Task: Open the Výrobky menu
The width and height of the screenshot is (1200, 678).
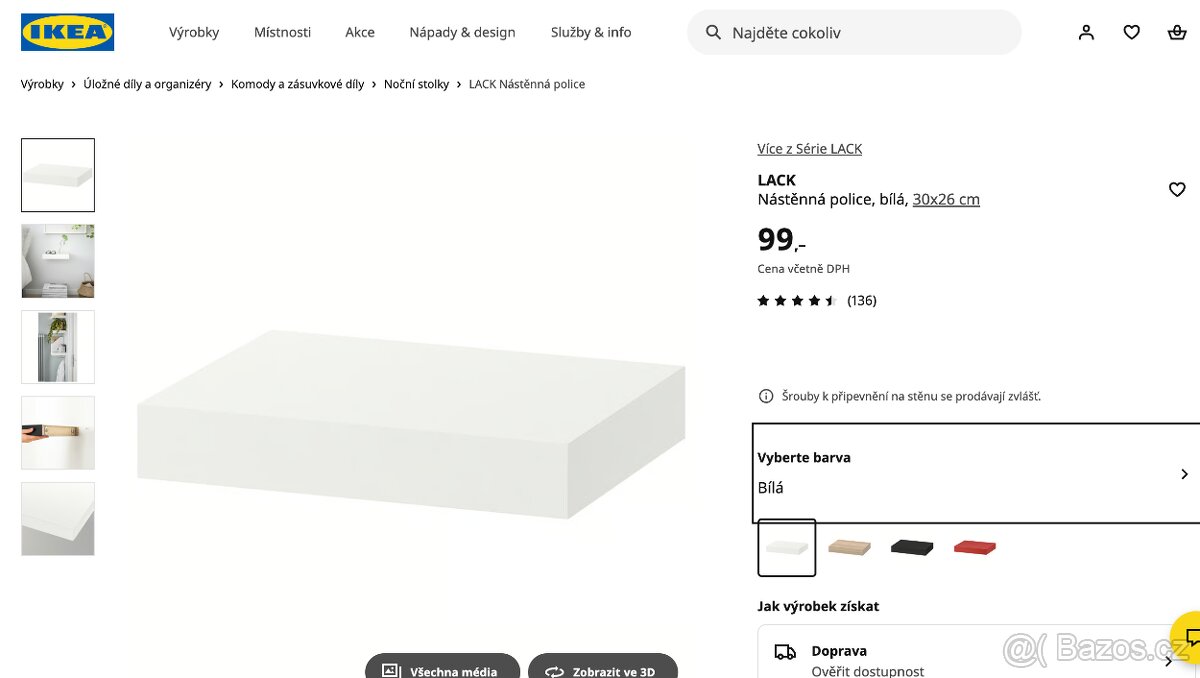Action: [x=194, y=32]
